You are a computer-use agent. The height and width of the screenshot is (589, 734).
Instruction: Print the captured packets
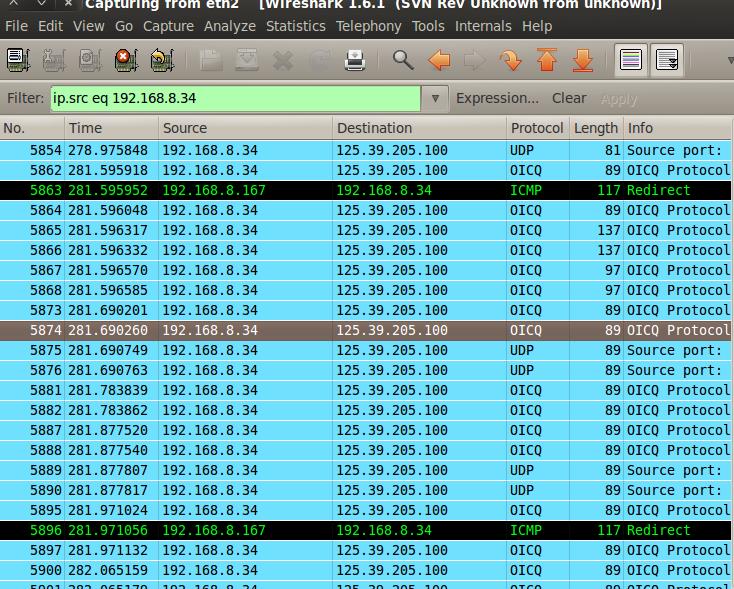coord(355,60)
